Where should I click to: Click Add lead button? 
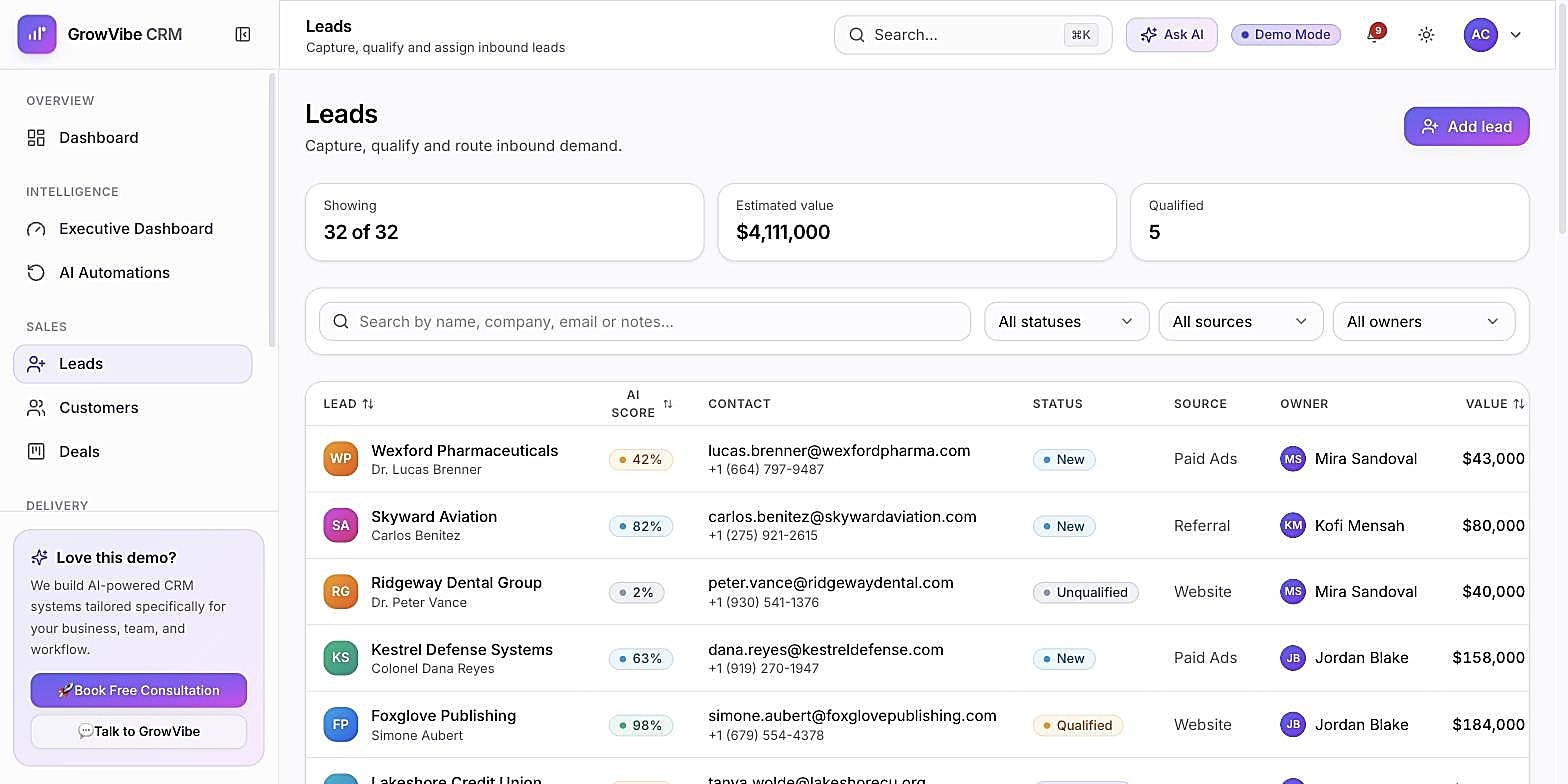click(x=1466, y=126)
